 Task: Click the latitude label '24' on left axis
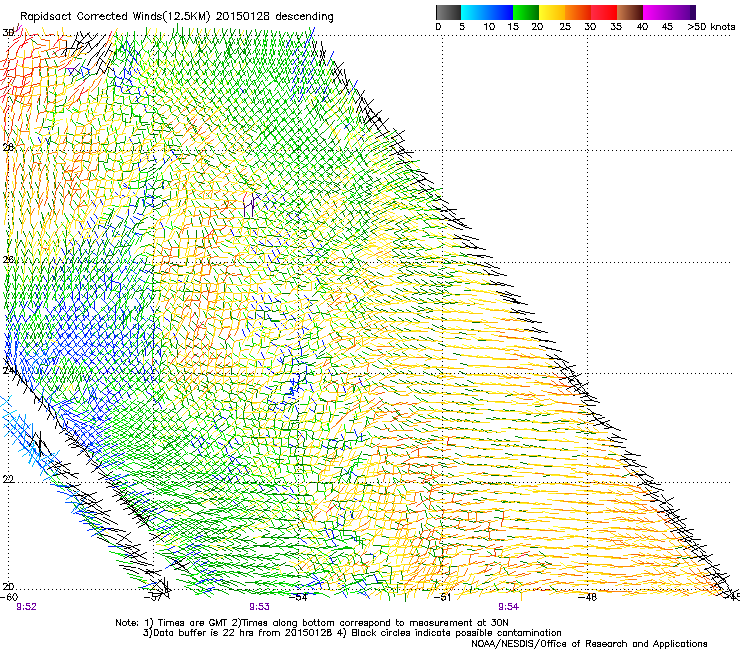point(8,370)
